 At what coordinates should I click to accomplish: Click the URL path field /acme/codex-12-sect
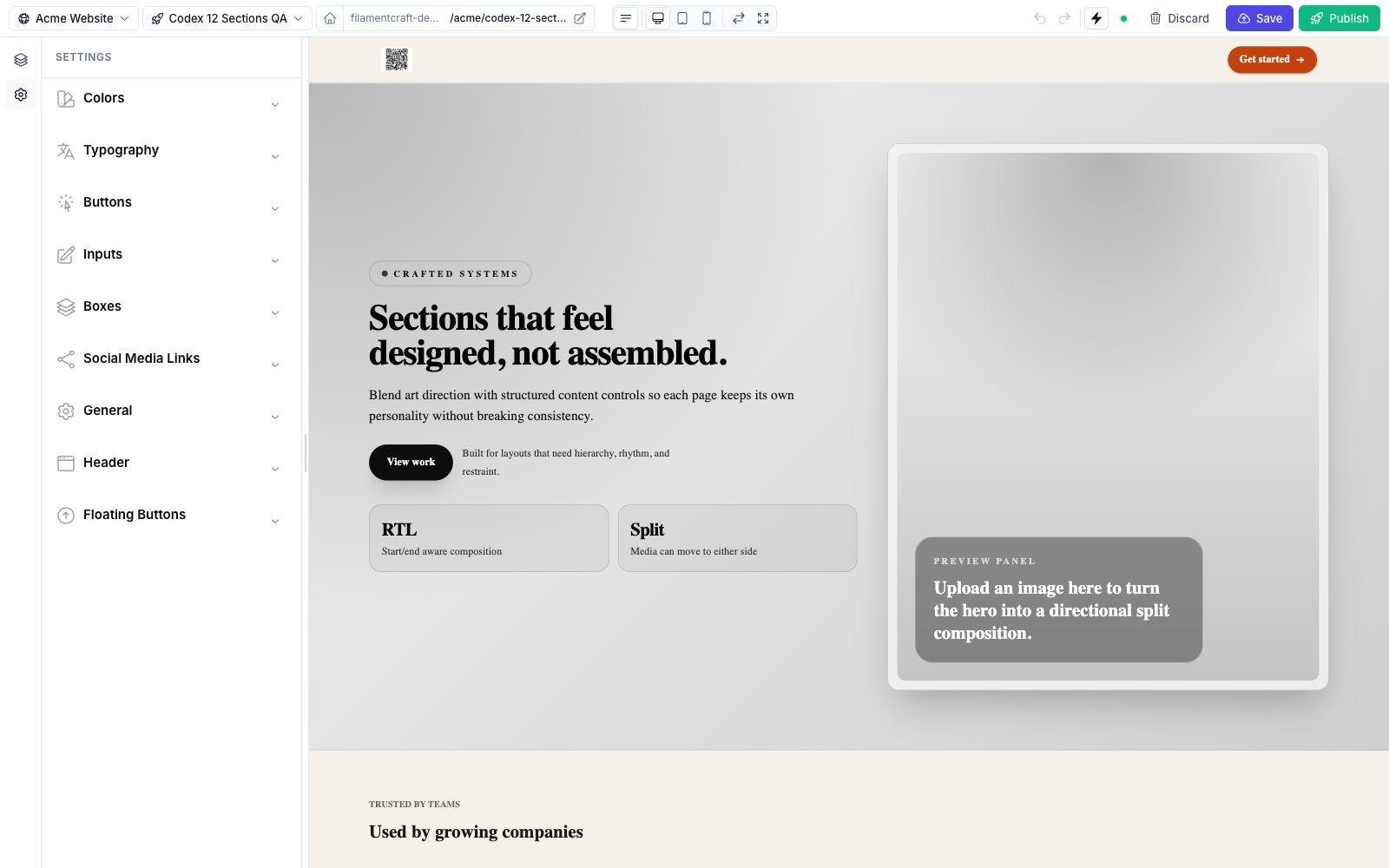point(508,18)
